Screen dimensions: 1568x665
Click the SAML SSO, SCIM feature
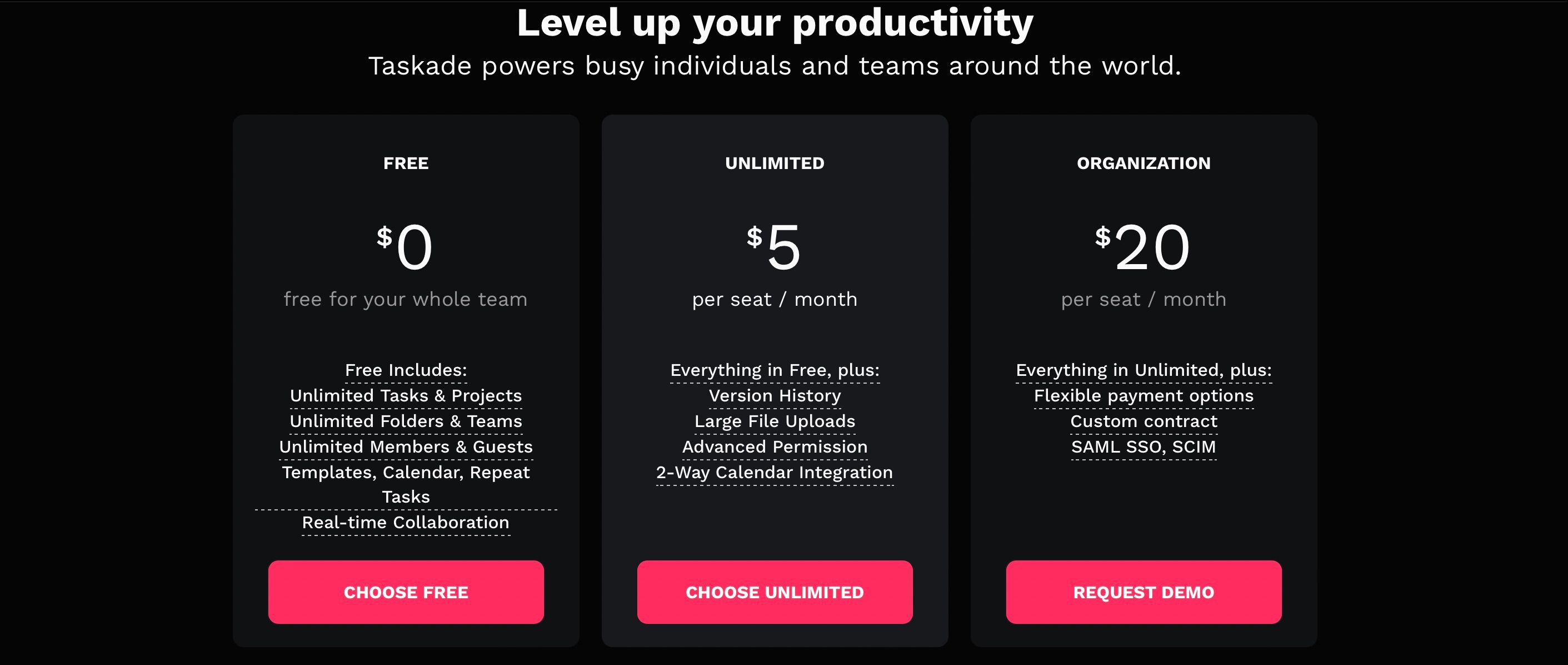pyautogui.click(x=1143, y=447)
